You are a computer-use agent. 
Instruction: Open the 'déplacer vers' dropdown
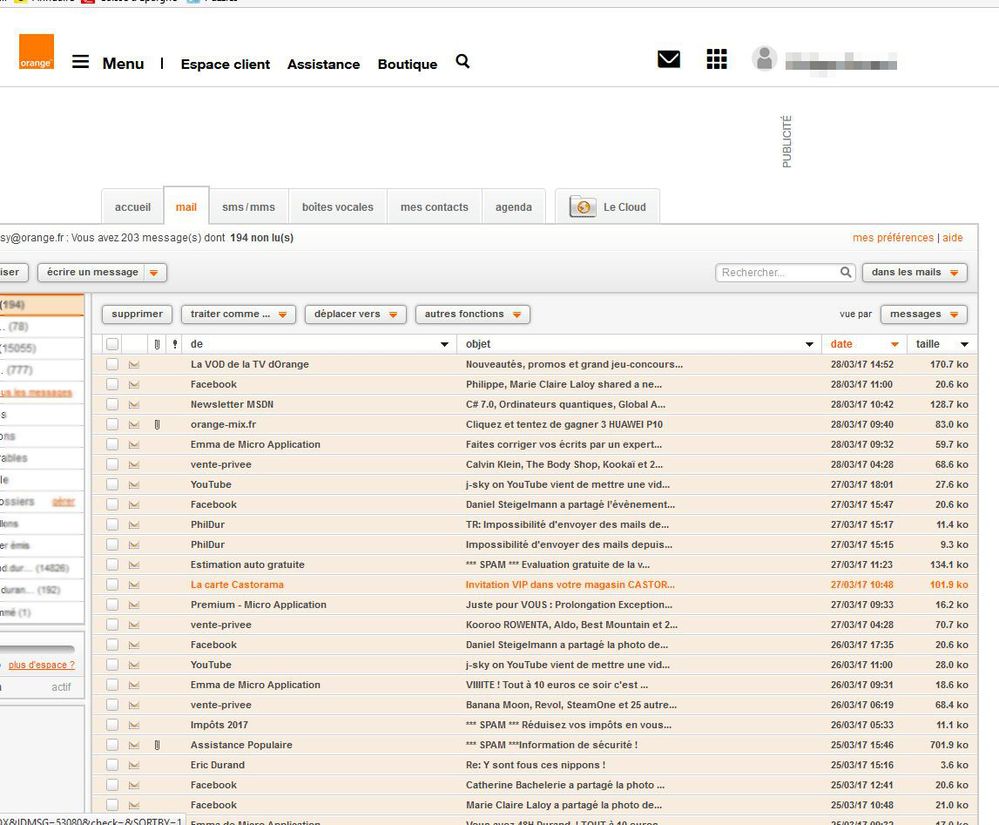point(355,314)
